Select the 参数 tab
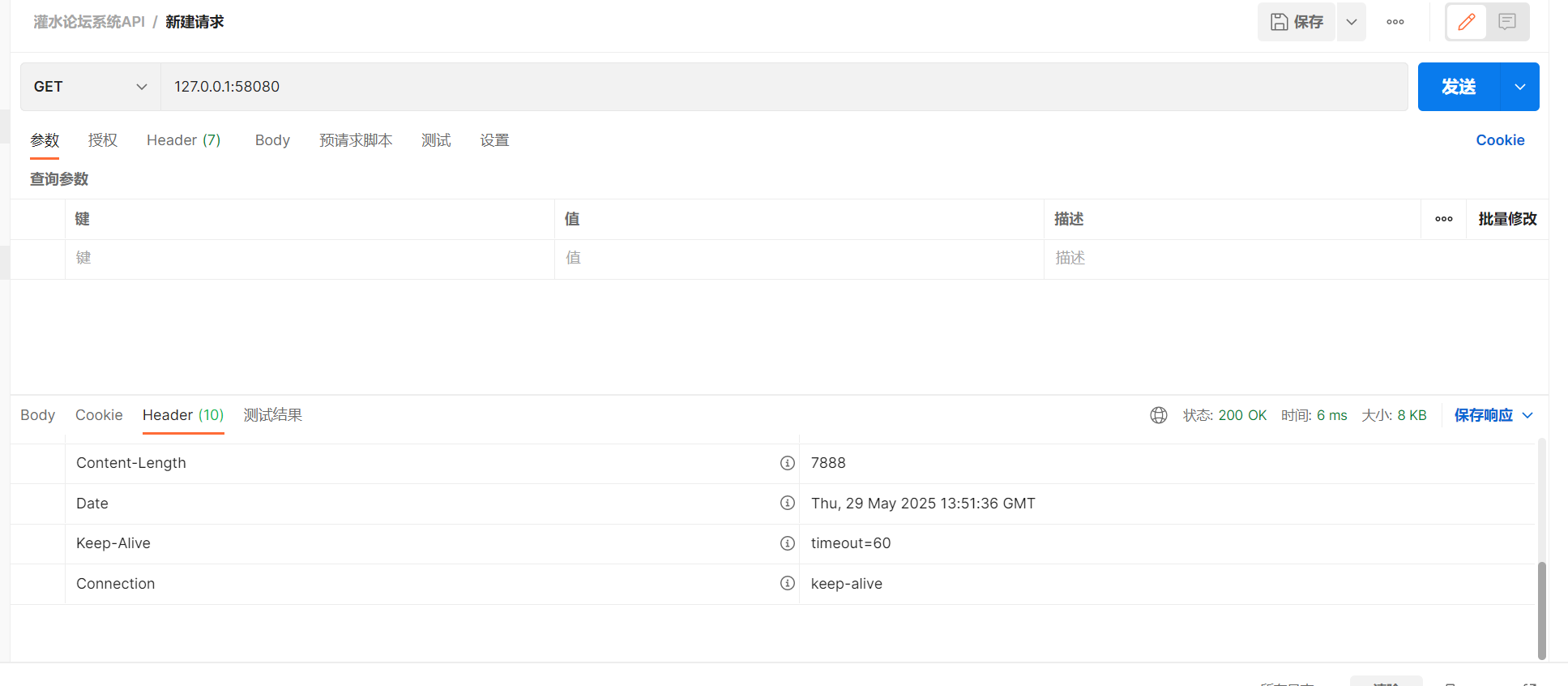Image resolution: width=1568 pixels, height=686 pixels. click(45, 140)
